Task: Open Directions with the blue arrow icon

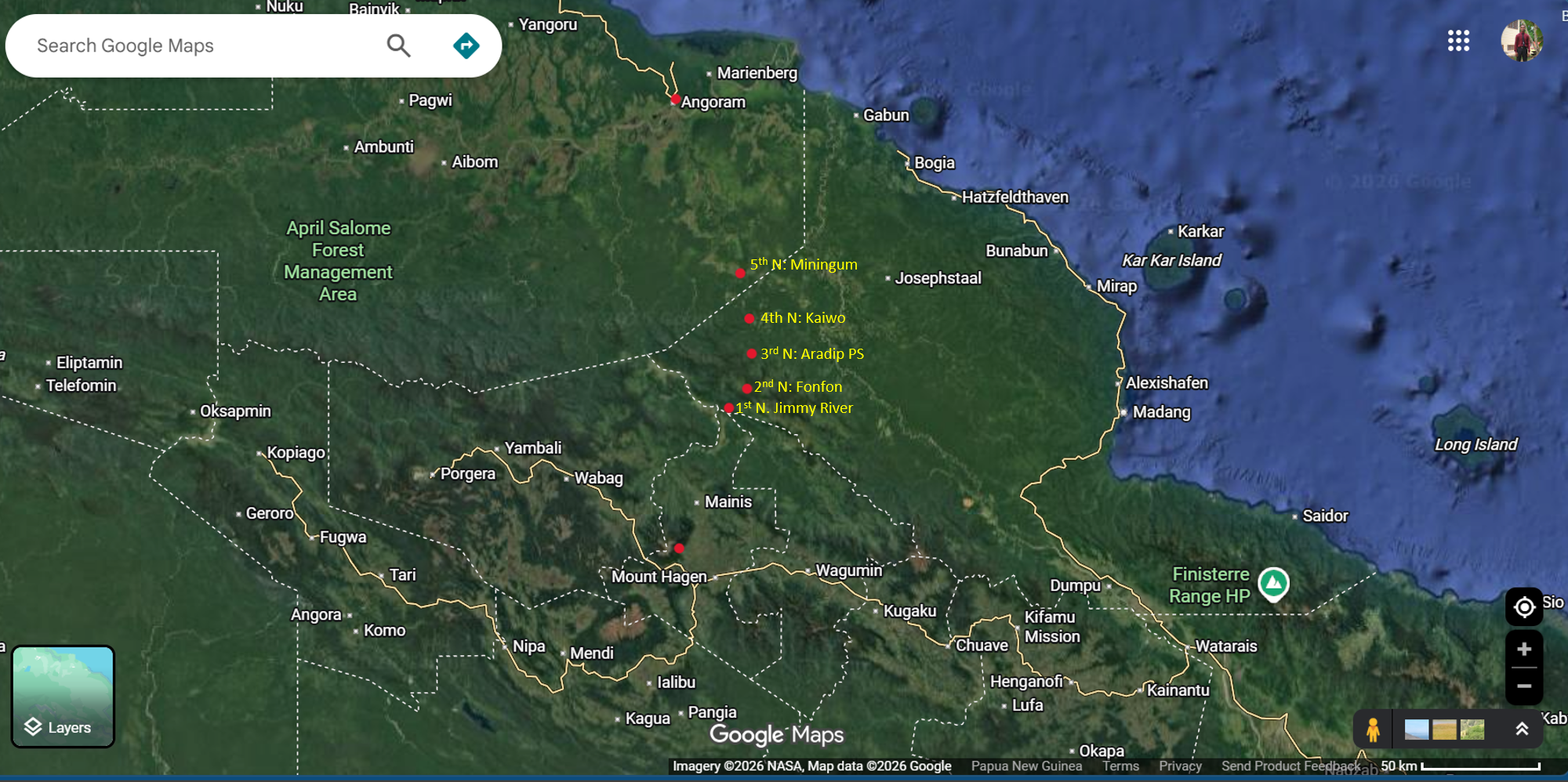Action: pyautogui.click(x=466, y=45)
